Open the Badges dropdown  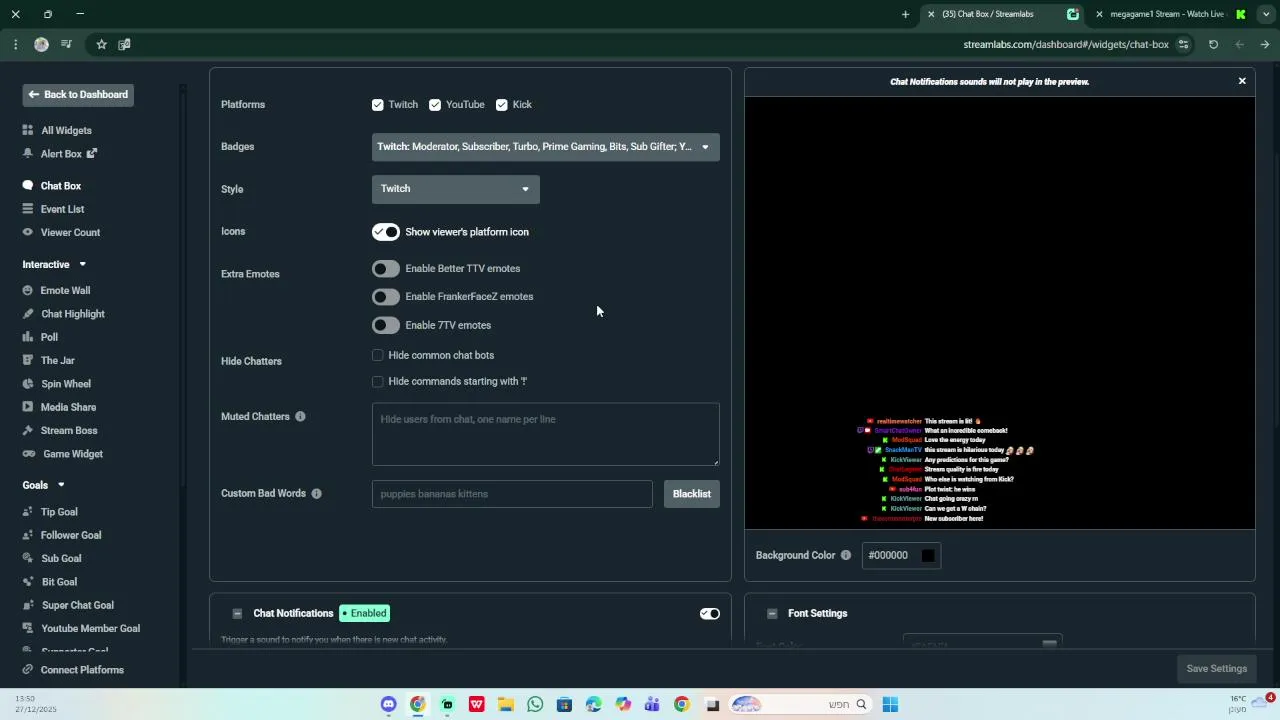pyautogui.click(x=545, y=147)
